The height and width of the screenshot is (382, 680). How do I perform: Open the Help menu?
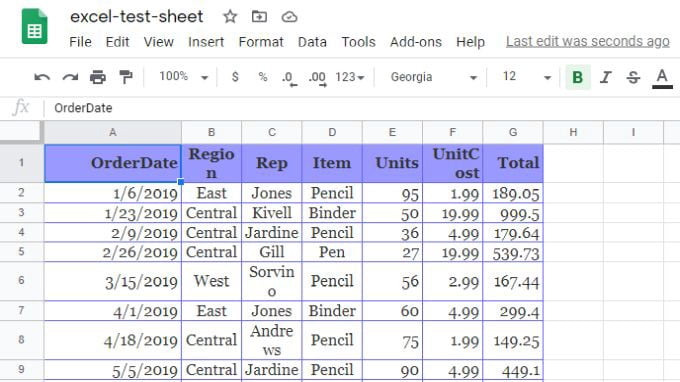point(471,42)
